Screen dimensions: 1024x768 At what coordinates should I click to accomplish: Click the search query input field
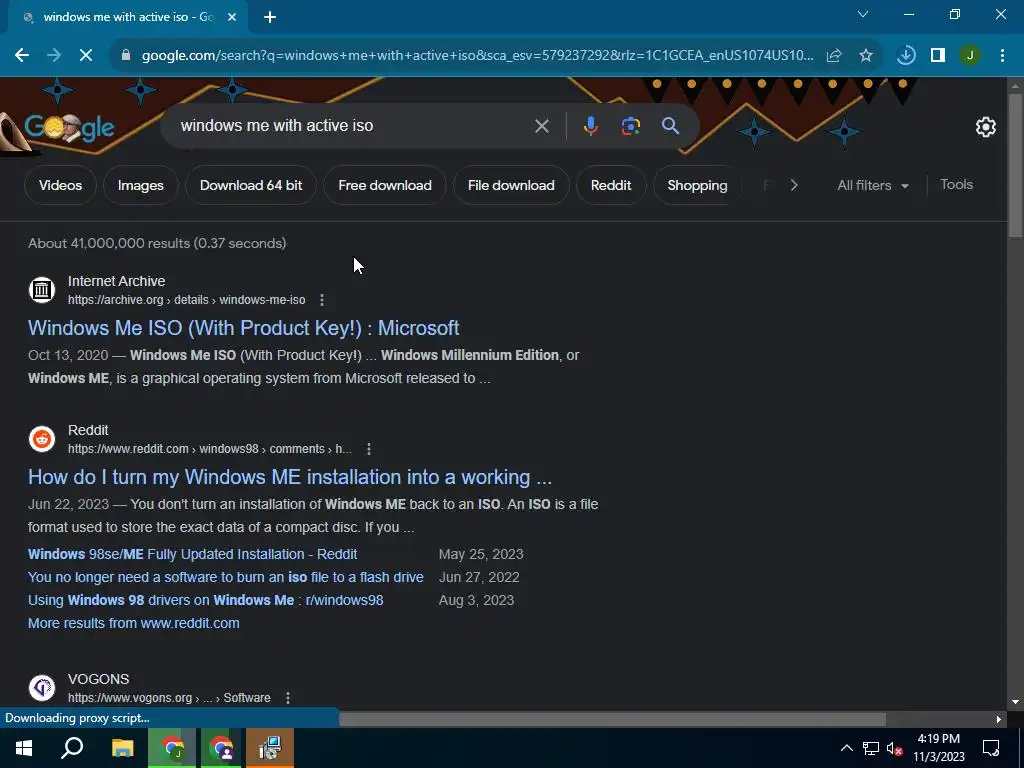[x=353, y=126]
